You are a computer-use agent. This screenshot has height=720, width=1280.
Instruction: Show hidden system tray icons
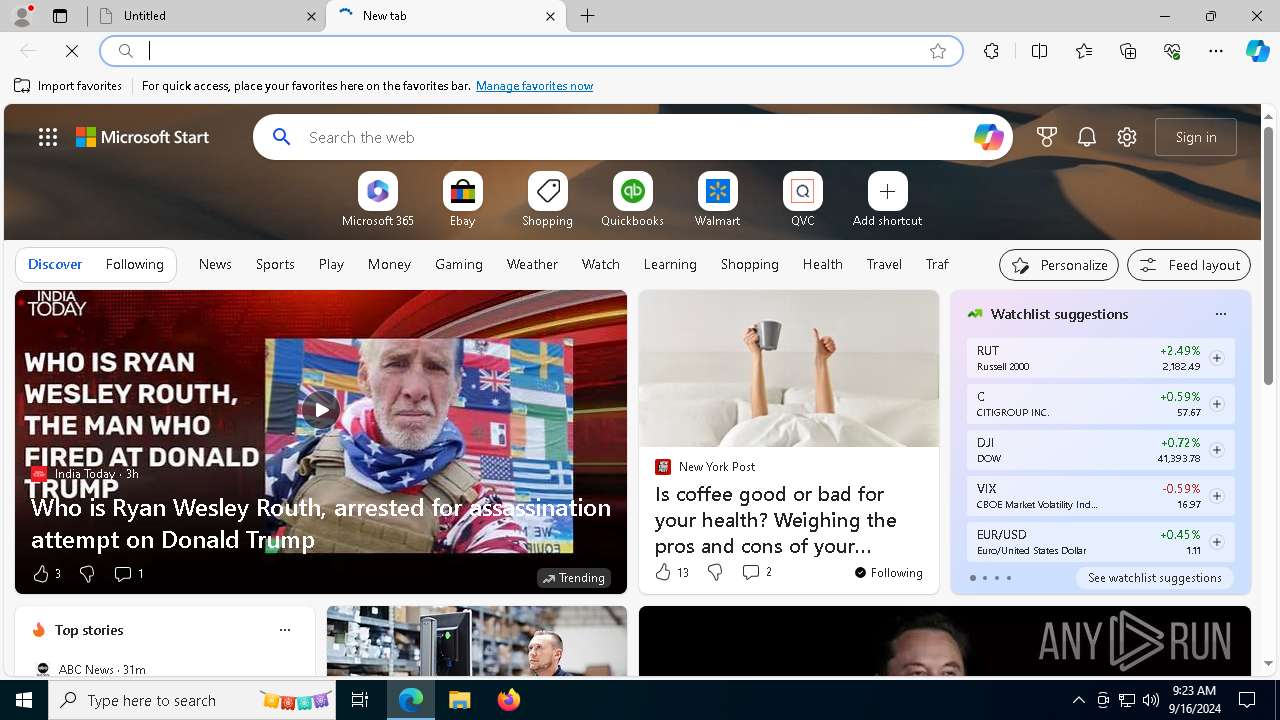click(1078, 700)
